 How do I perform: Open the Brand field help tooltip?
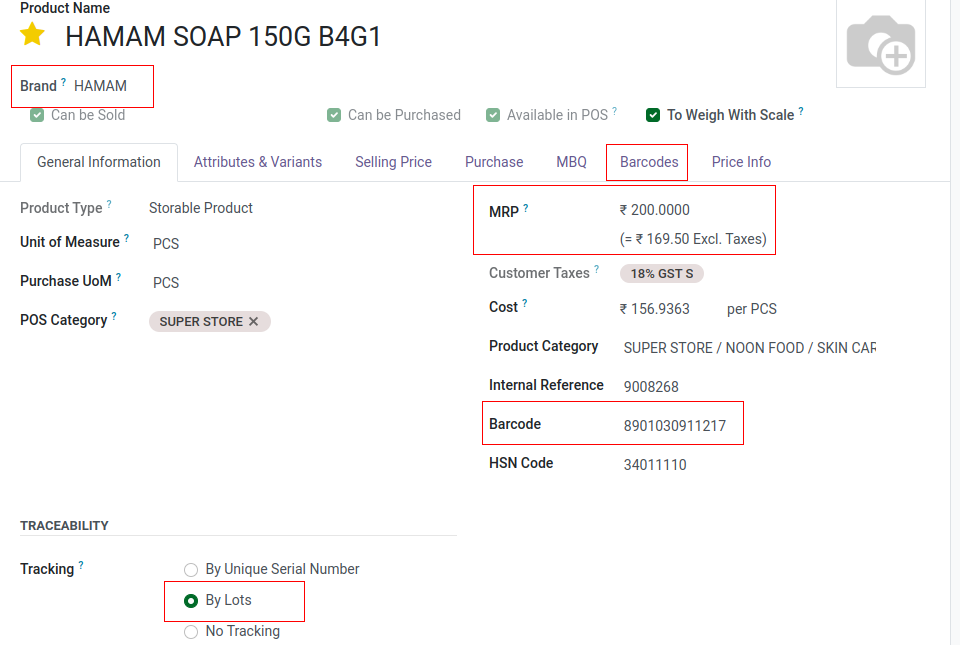tap(63, 81)
